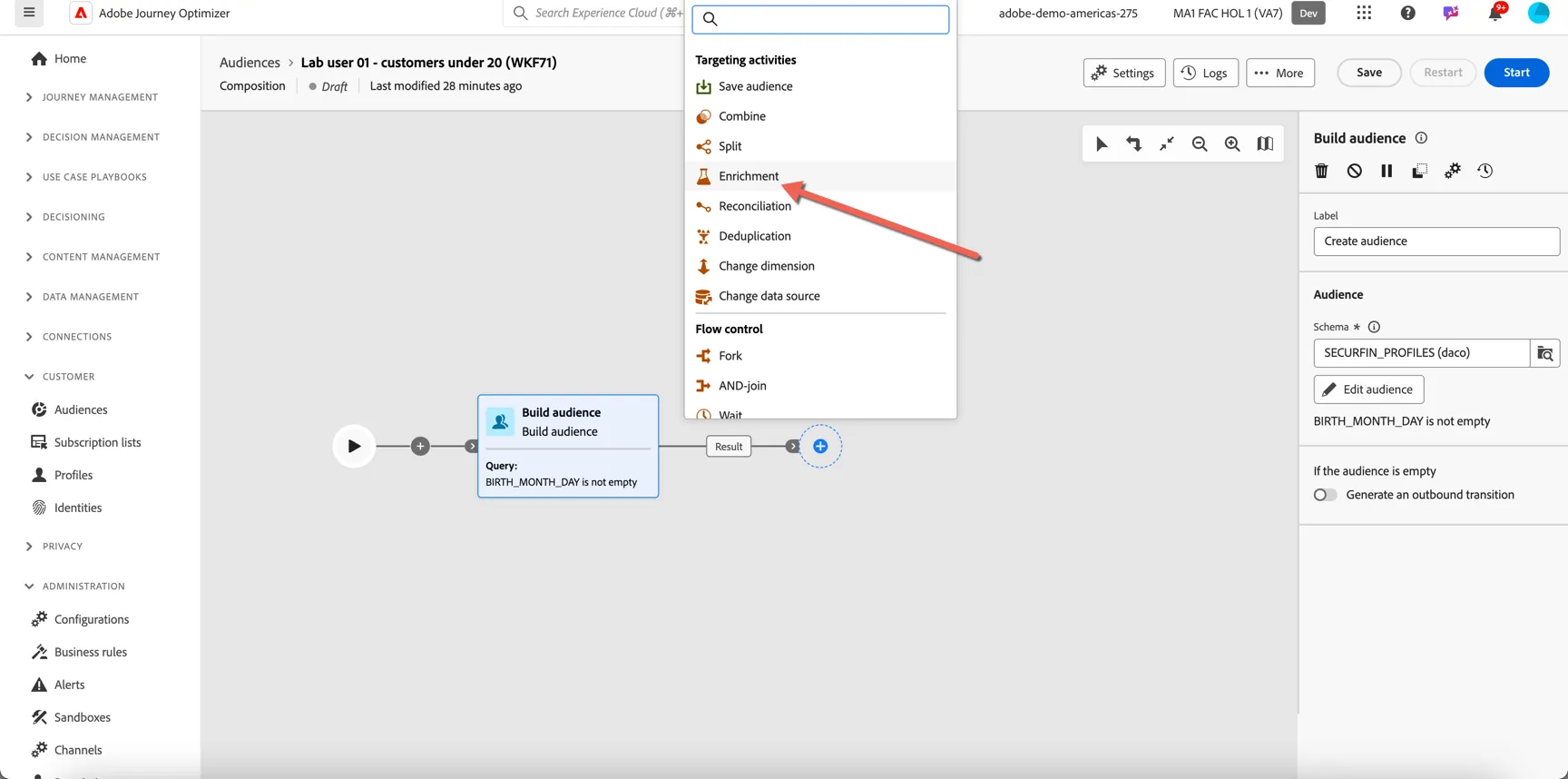Open the purple feedback chat icon
Viewport: 1568px width, 779px height.
click(x=1451, y=13)
